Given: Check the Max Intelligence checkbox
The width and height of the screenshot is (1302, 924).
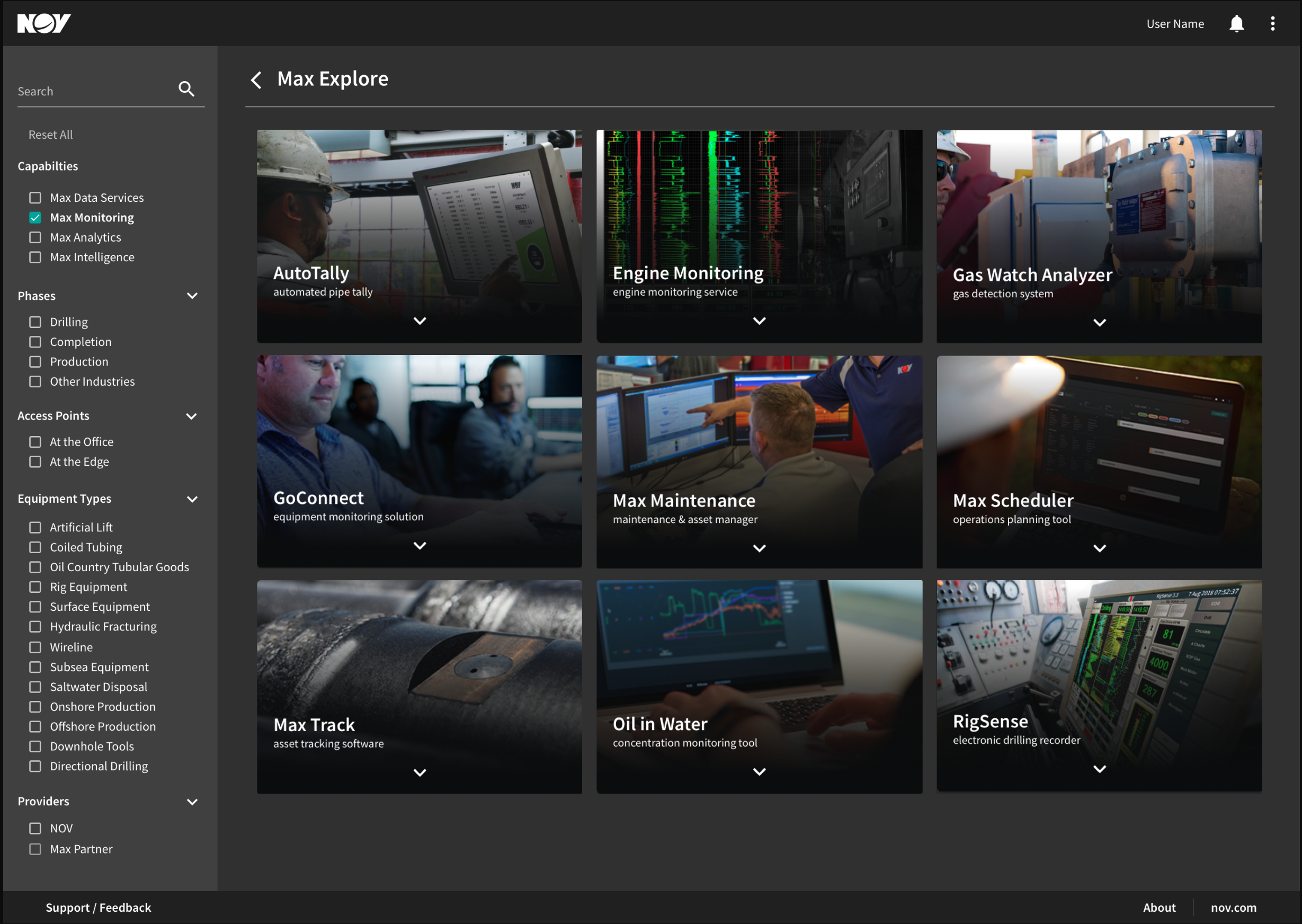Looking at the screenshot, I should 35,257.
